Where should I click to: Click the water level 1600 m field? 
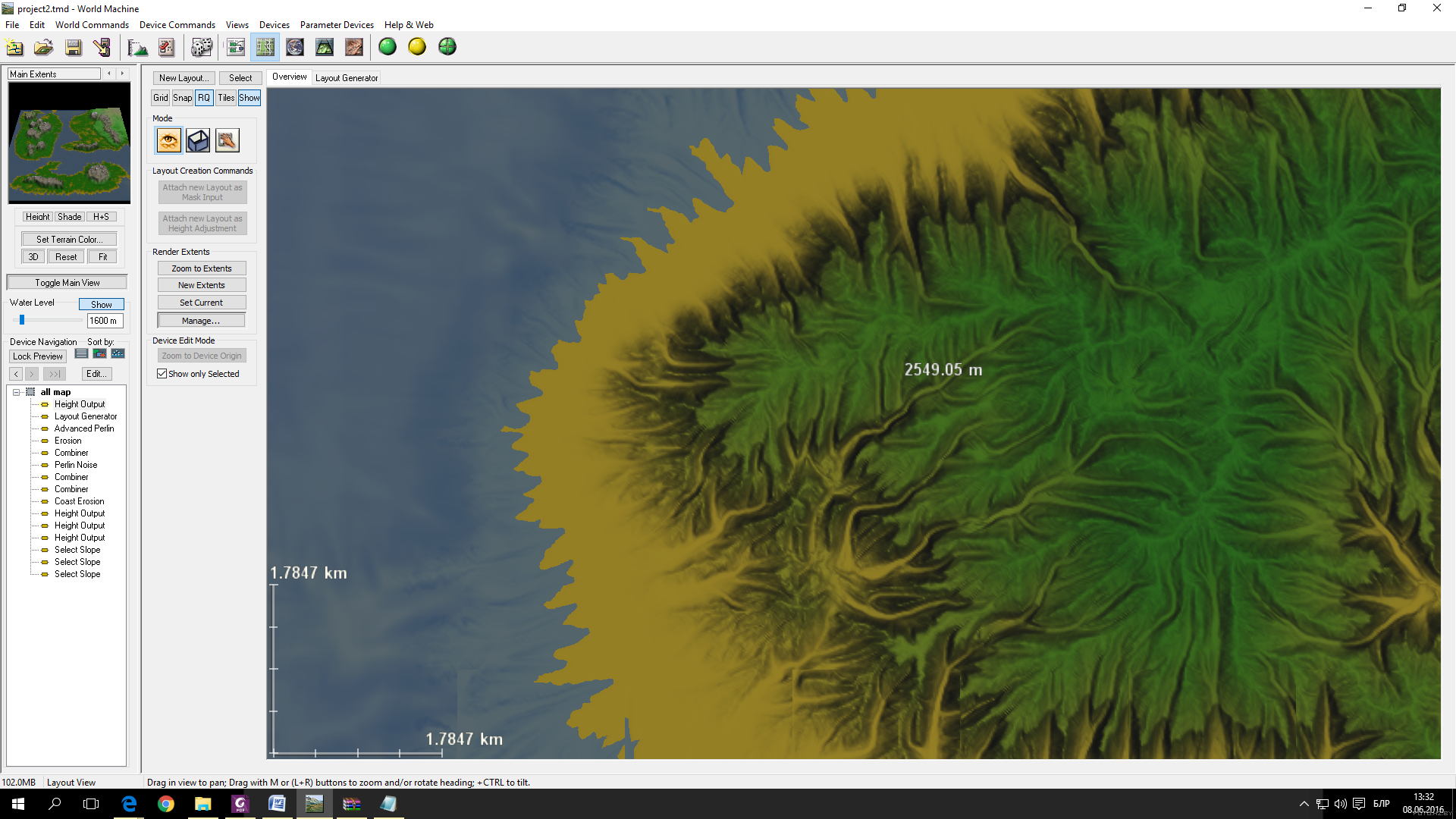[105, 321]
